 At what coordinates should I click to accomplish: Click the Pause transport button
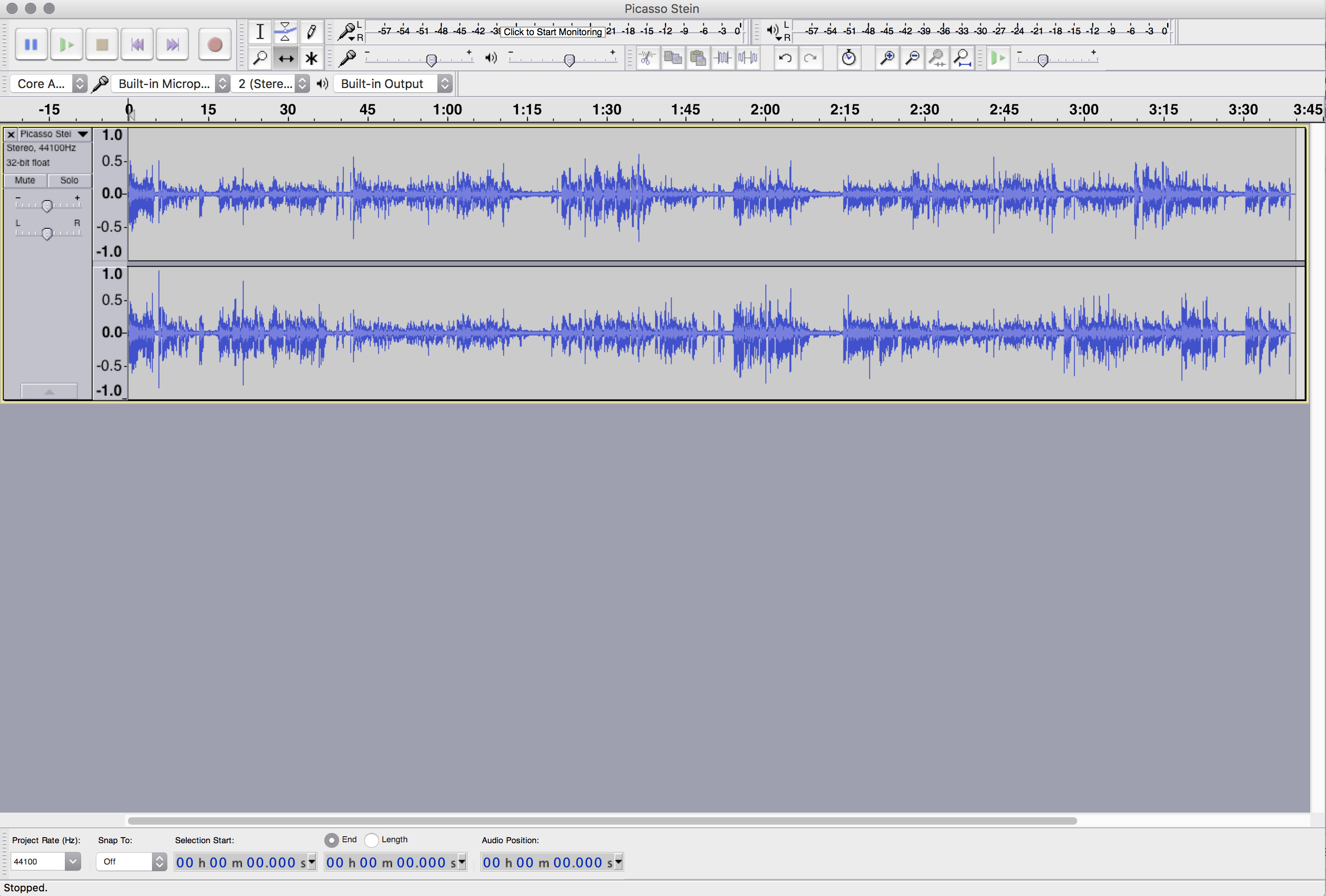point(31,44)
